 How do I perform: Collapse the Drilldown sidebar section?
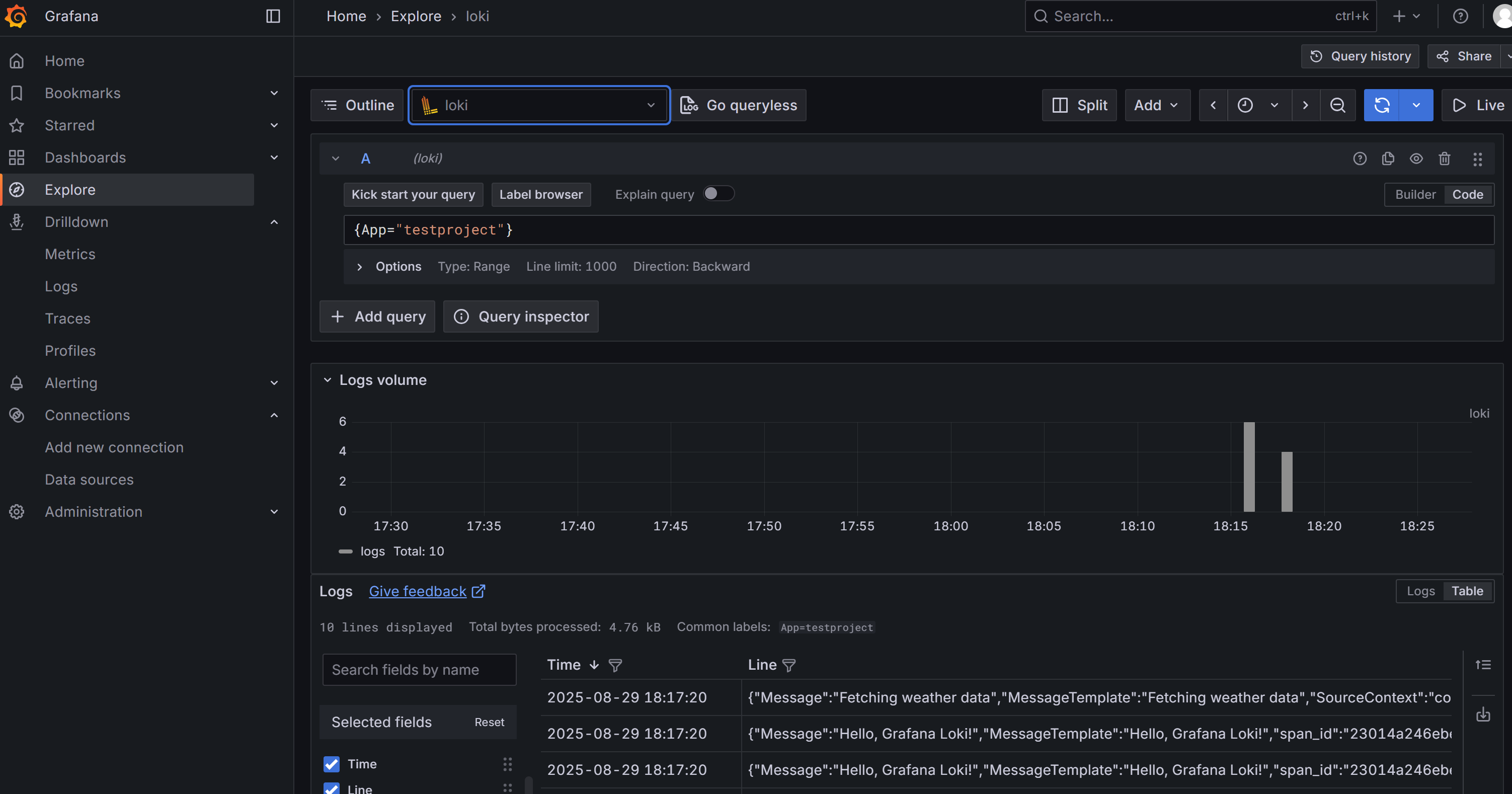[274, 222]
